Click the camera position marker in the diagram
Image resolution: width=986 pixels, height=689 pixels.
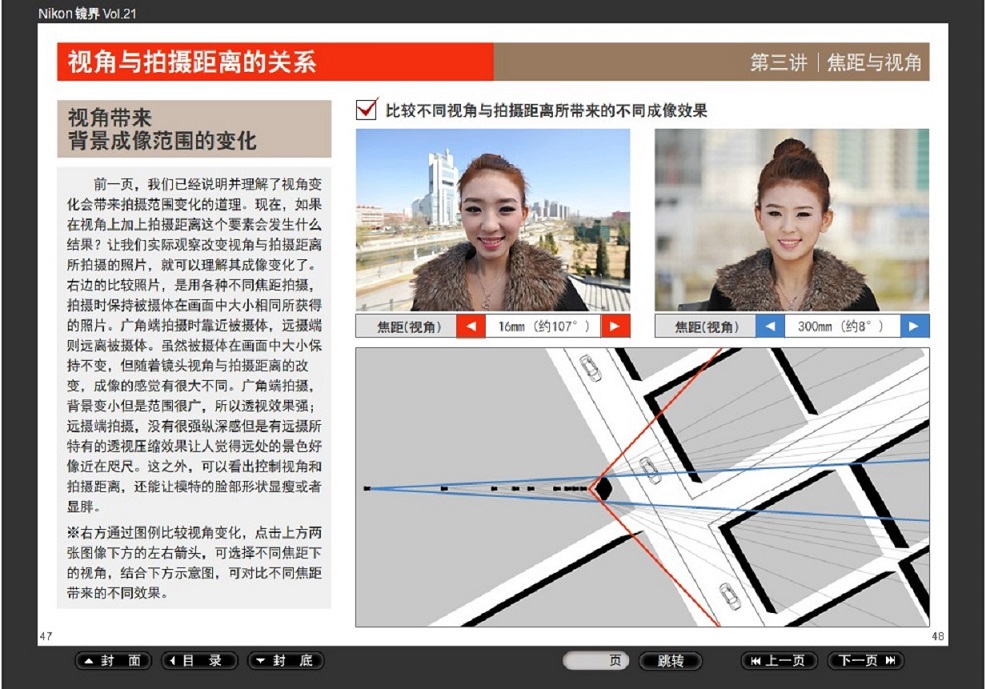(602, 488)
